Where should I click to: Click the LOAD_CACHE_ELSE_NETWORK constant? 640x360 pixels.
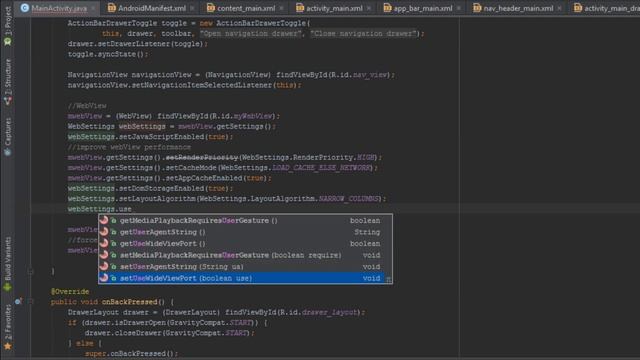(322, 168)
